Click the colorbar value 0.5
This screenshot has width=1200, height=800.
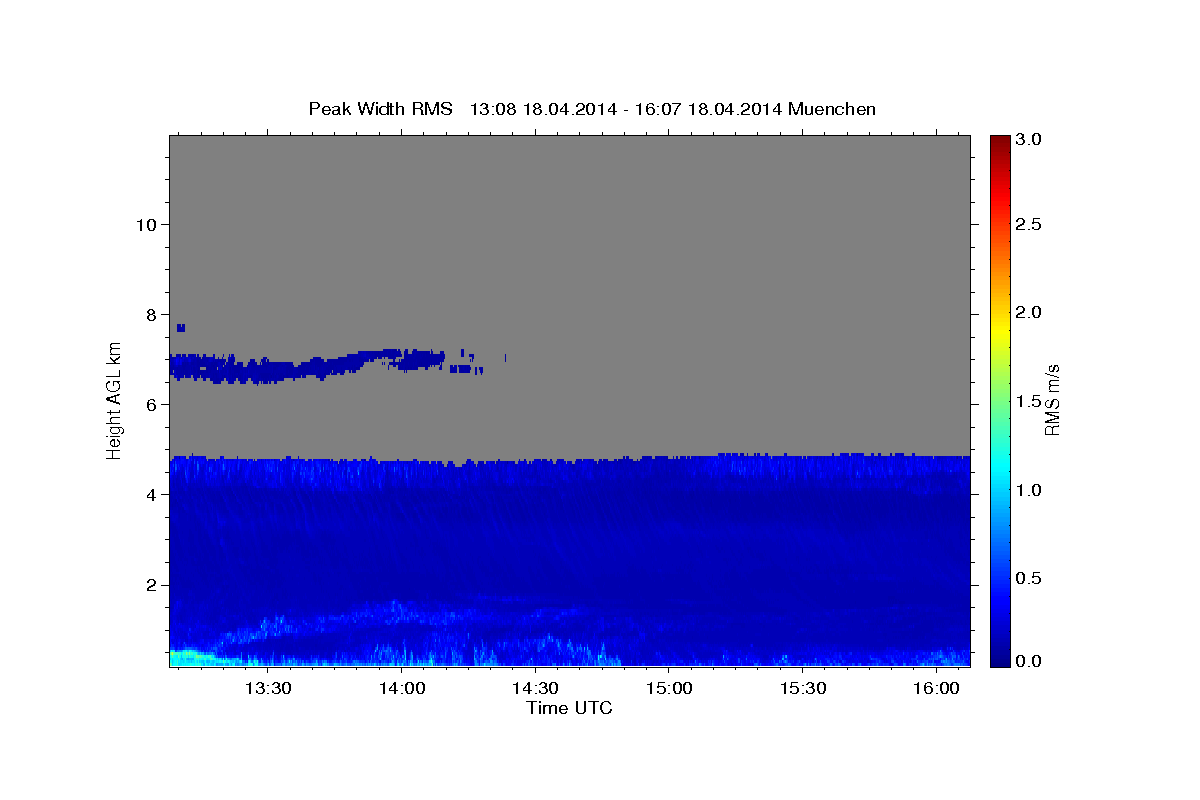coord(1029,578)
